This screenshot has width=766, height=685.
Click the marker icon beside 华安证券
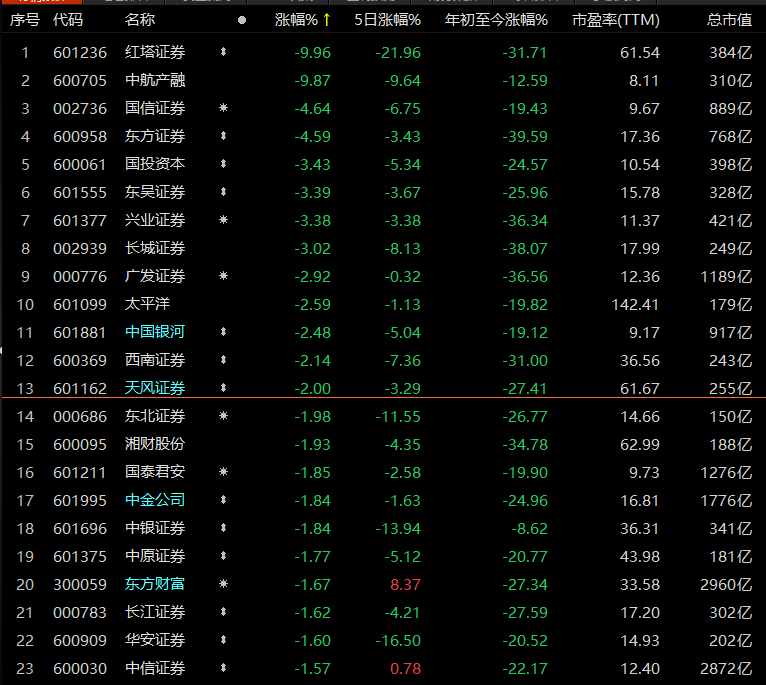point(223,640)
